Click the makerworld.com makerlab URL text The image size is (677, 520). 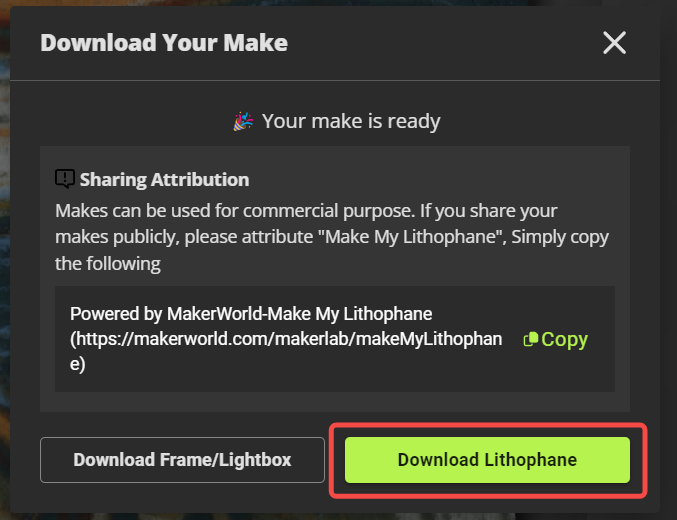click(x=286, y=339)
